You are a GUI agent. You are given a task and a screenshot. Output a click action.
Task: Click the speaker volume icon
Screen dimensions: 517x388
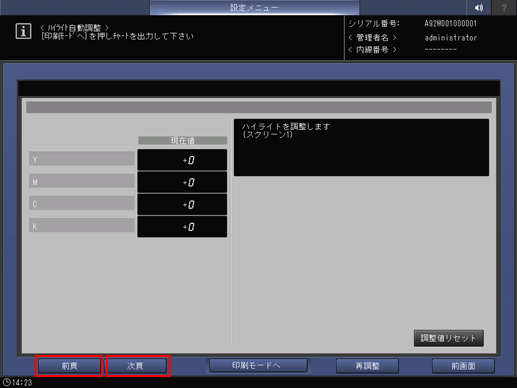479,7
